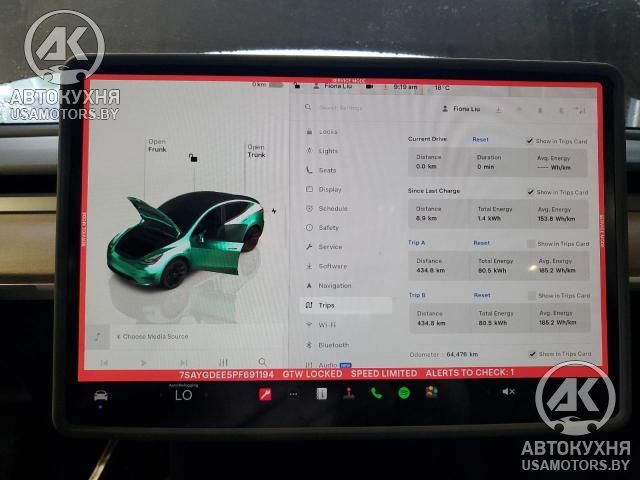Open media equalizer sliders icon
This screenshot has height=480, width=640.
[x=223, y=362]
